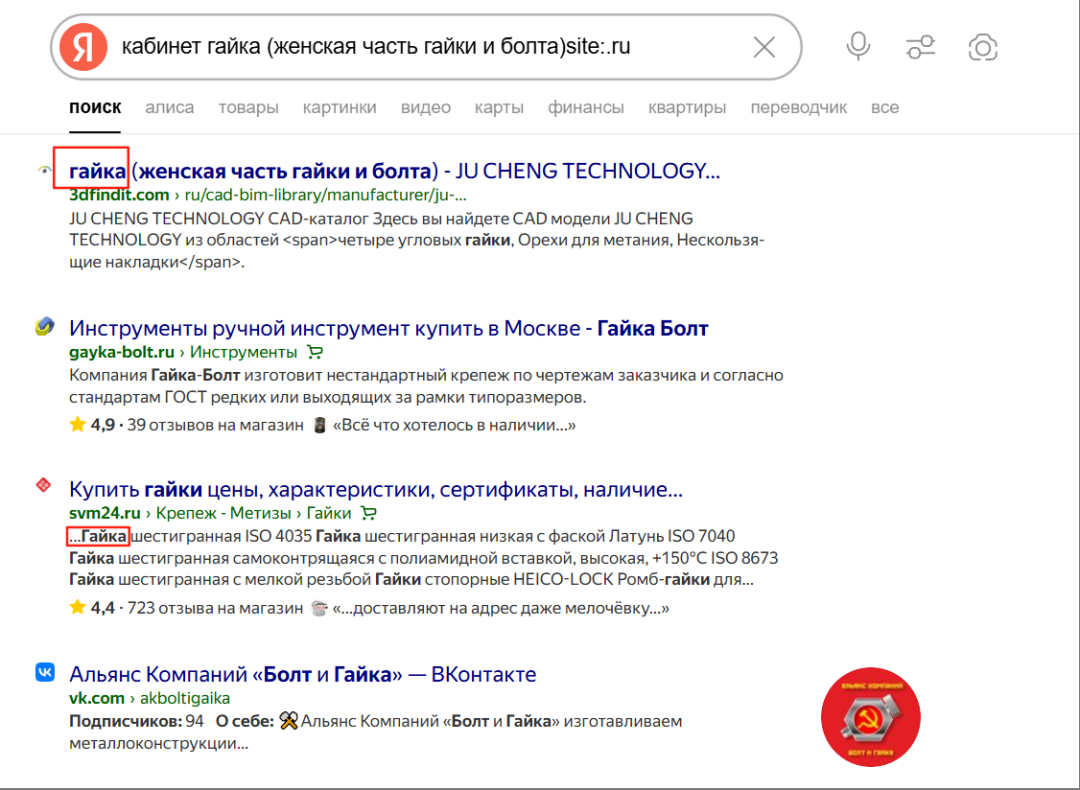
Task: Open the Крепеж - Метизы breadcrumb
Action: (223, 513)
